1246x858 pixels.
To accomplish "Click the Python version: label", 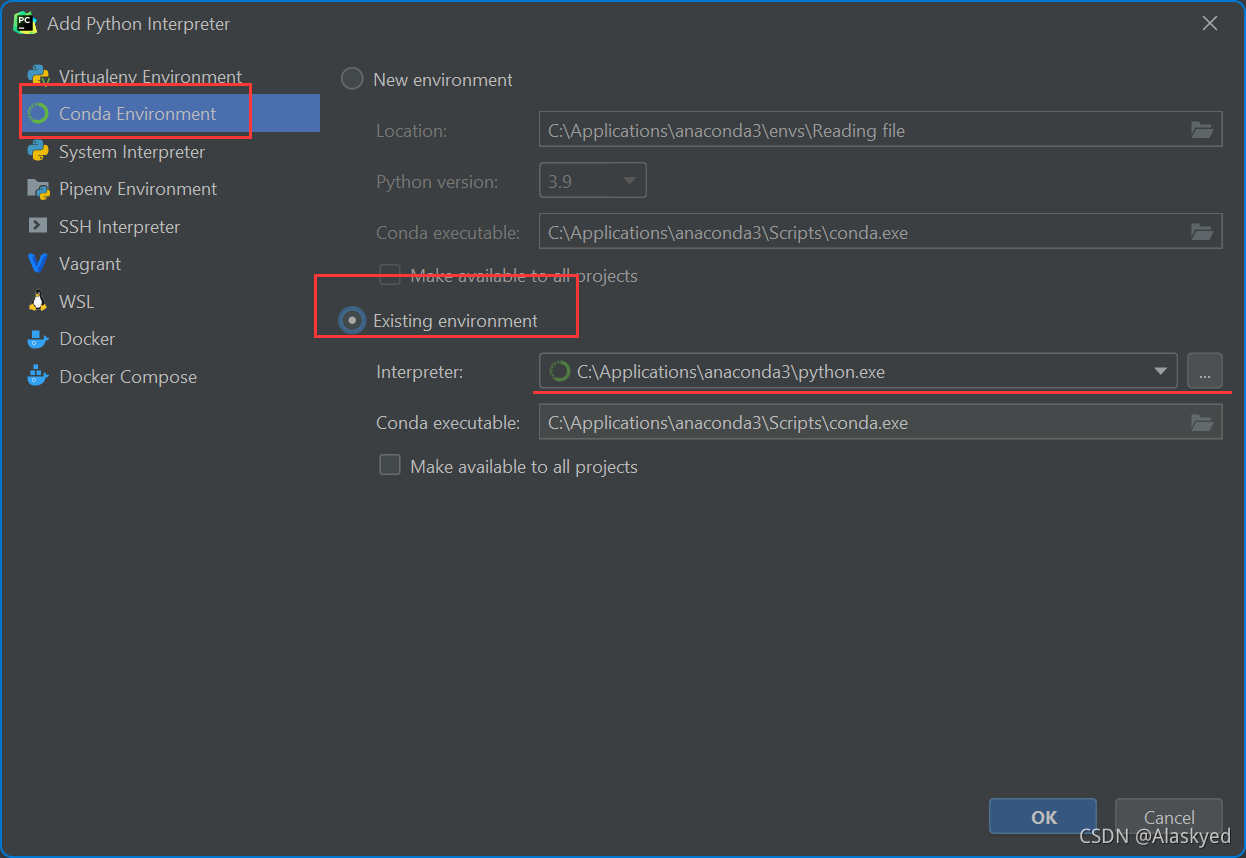I will click(x=437, y=182).
